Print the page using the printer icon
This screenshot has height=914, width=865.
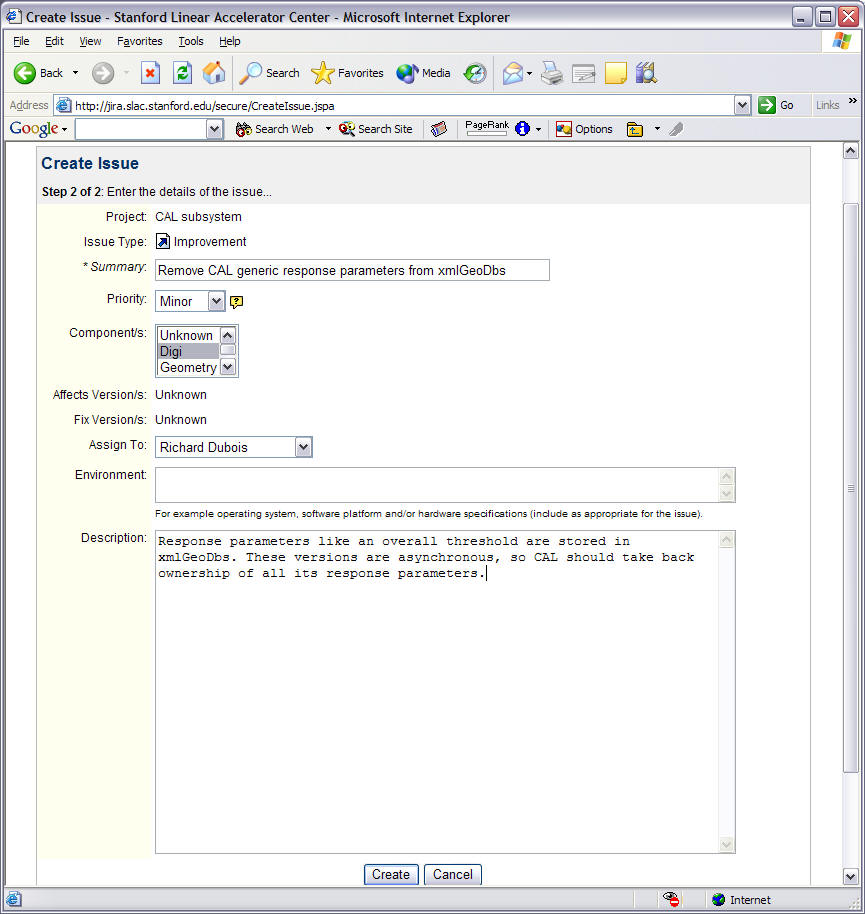[x=551, y=73]
